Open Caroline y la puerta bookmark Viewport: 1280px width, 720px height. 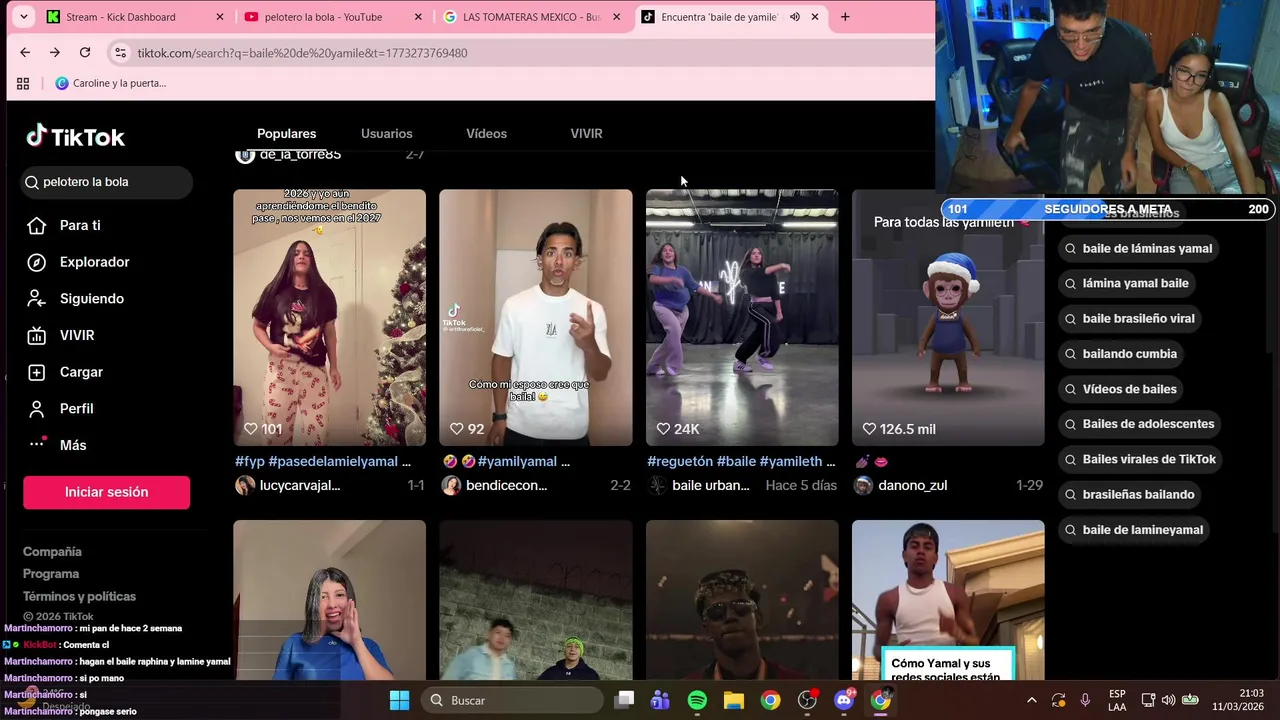111,83
